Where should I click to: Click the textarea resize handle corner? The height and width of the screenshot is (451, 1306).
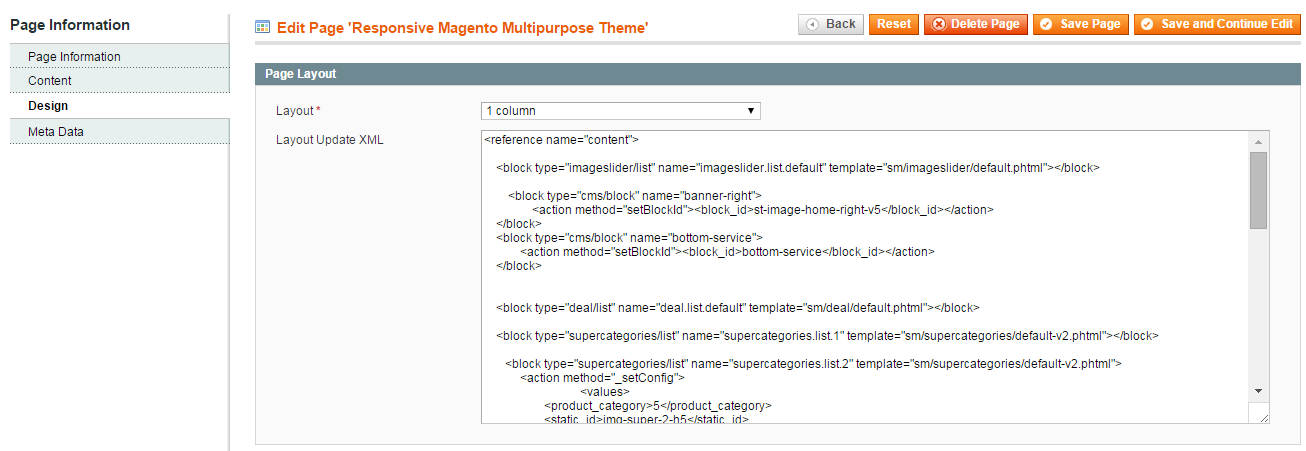[1262, 416]
